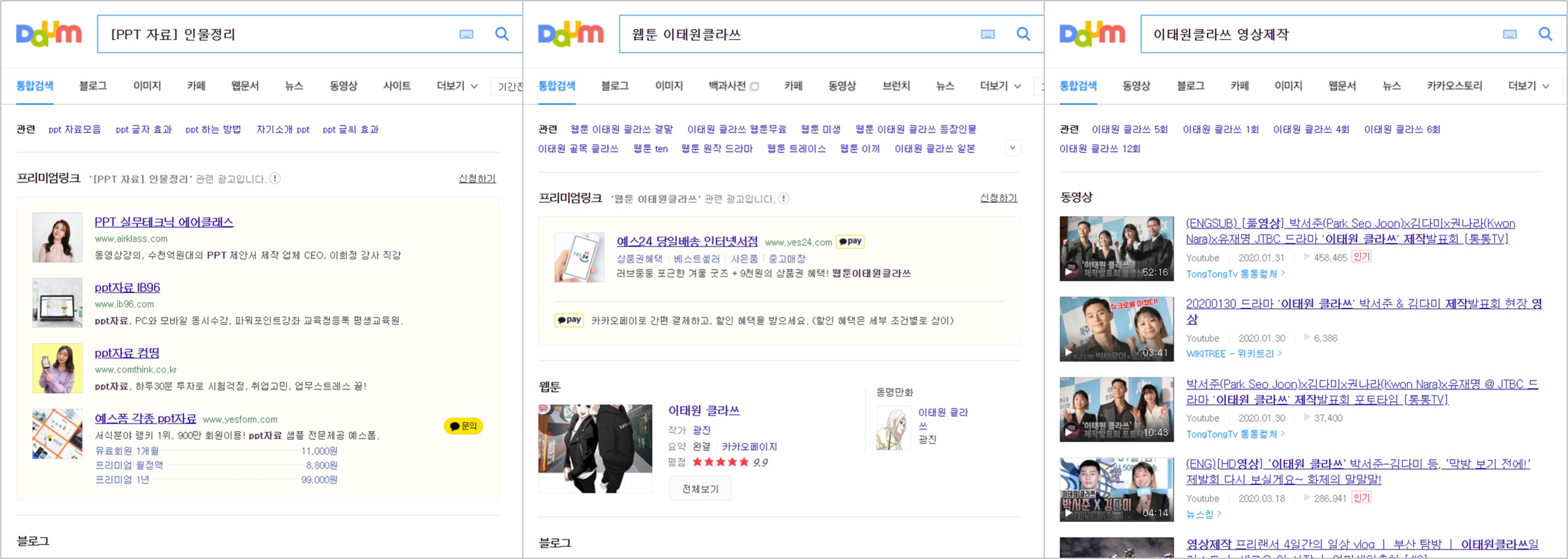Click the pay badge next to www.yes24.com
This screenshot has width=1568, height=559.
[x=850, y=241]
